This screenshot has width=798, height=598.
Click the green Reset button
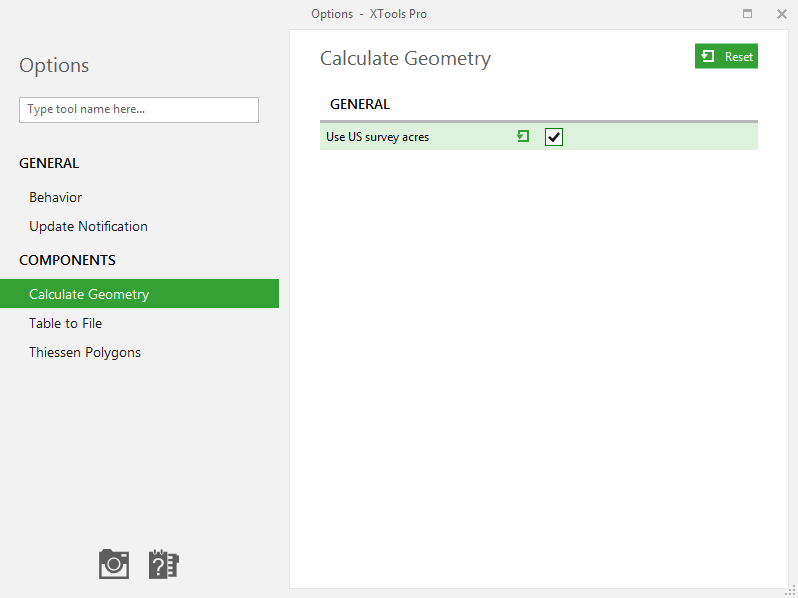click(x=726, y=56)
